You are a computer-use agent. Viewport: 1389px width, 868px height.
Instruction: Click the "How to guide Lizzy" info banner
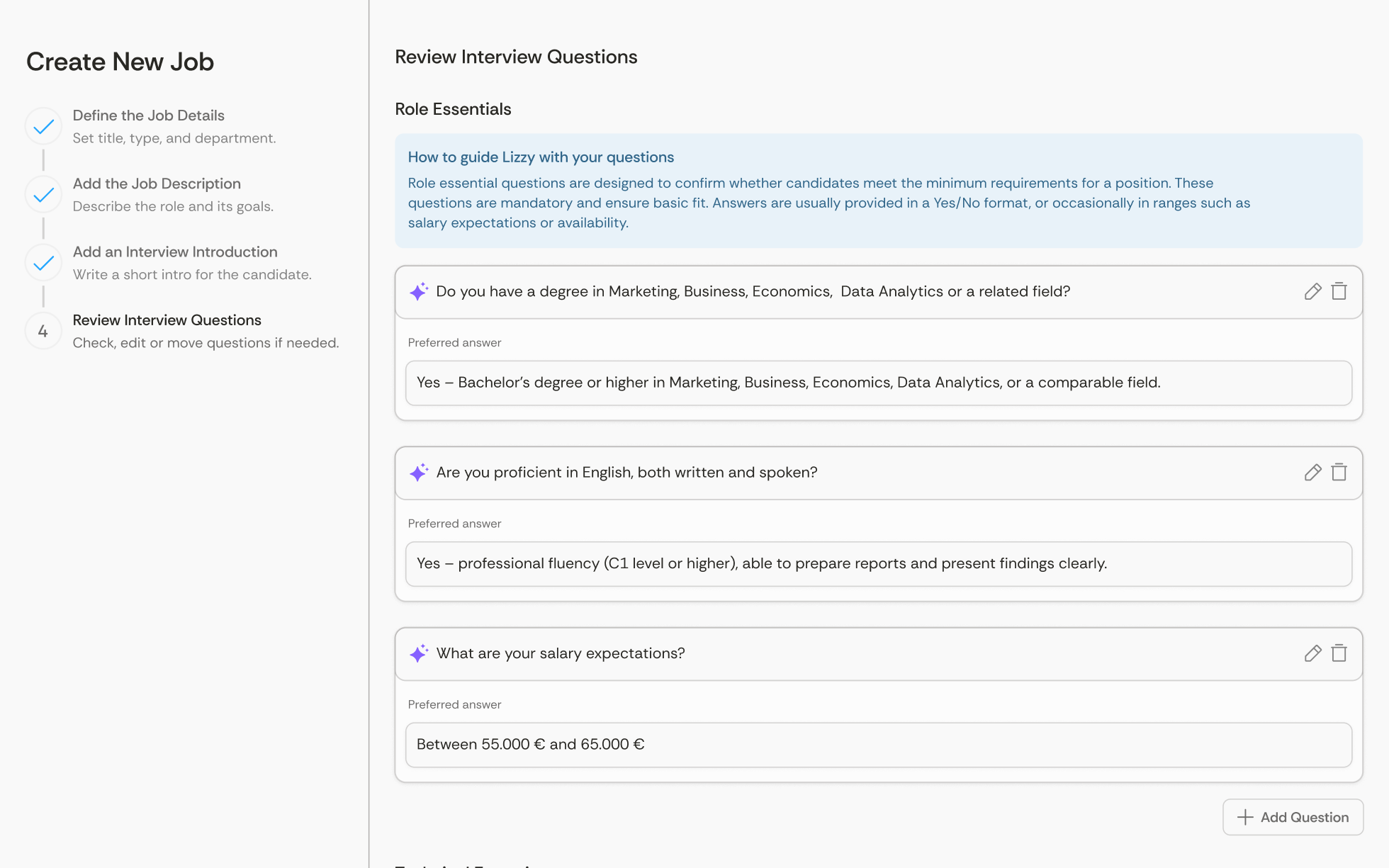[x=879, y=190]
